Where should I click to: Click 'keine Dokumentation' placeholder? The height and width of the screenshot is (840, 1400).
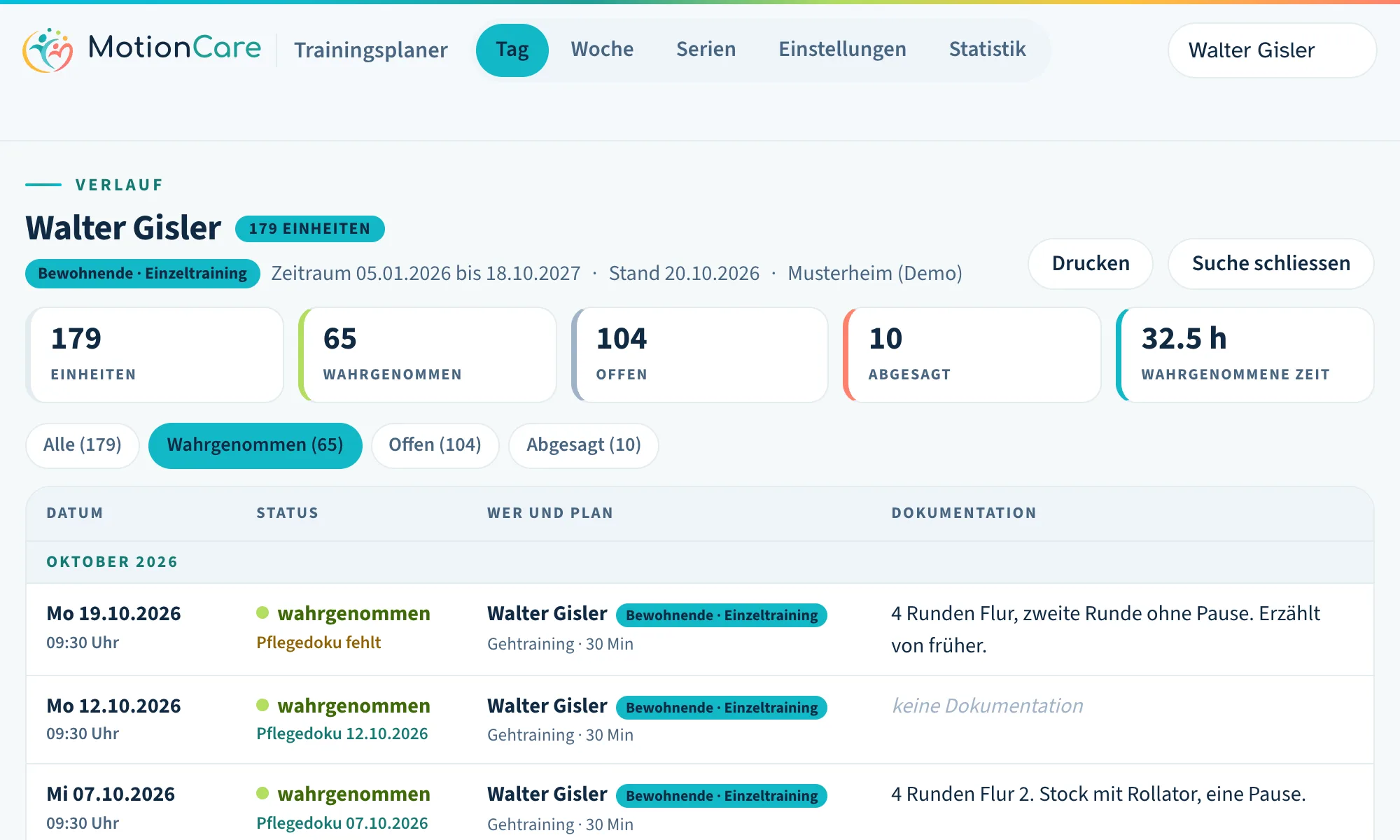[987, 706]
